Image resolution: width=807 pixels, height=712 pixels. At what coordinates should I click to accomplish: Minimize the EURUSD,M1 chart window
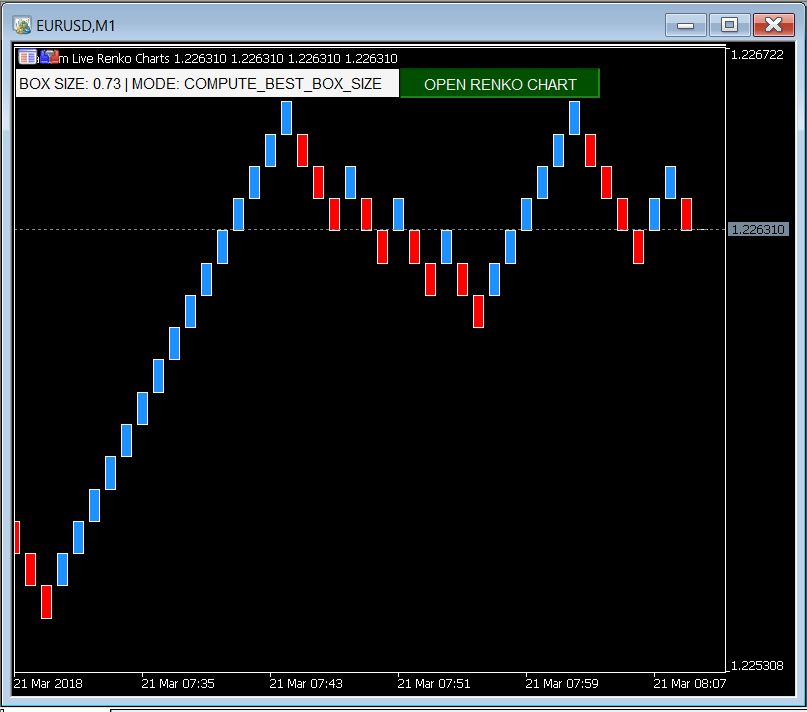pos(685,25)
